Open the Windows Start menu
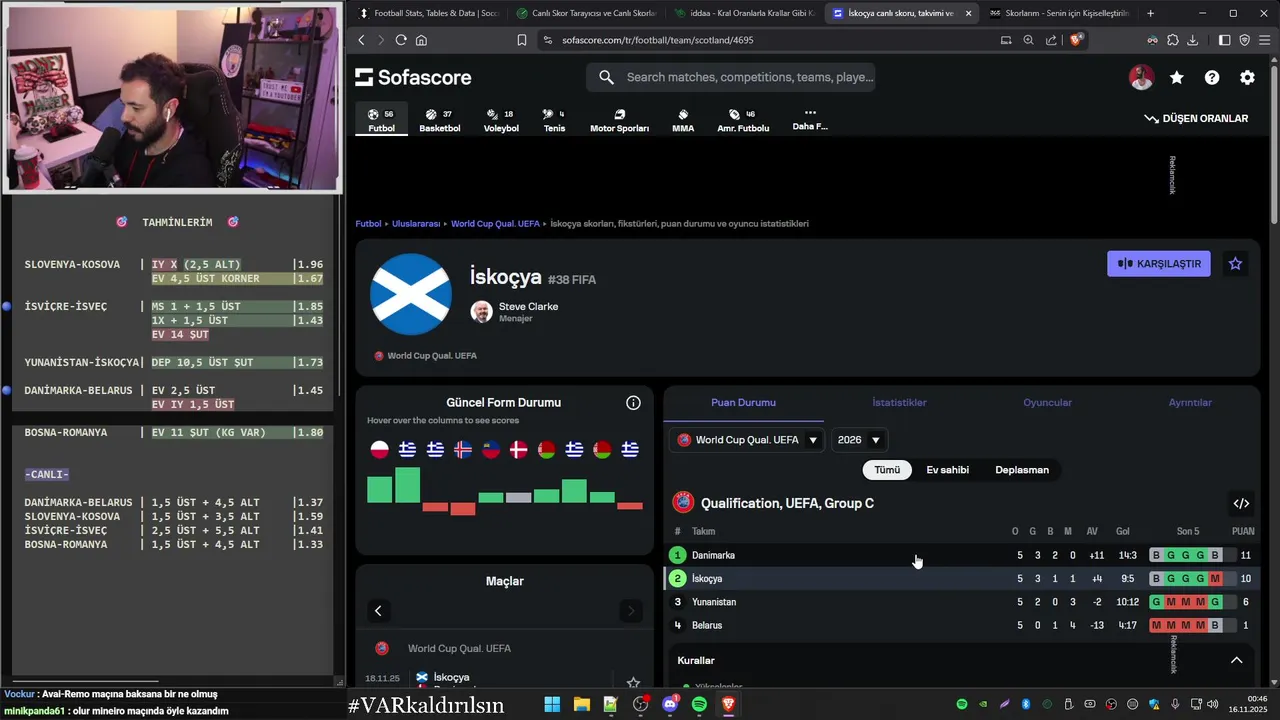Screen dimensions: 1280x720 552,704
